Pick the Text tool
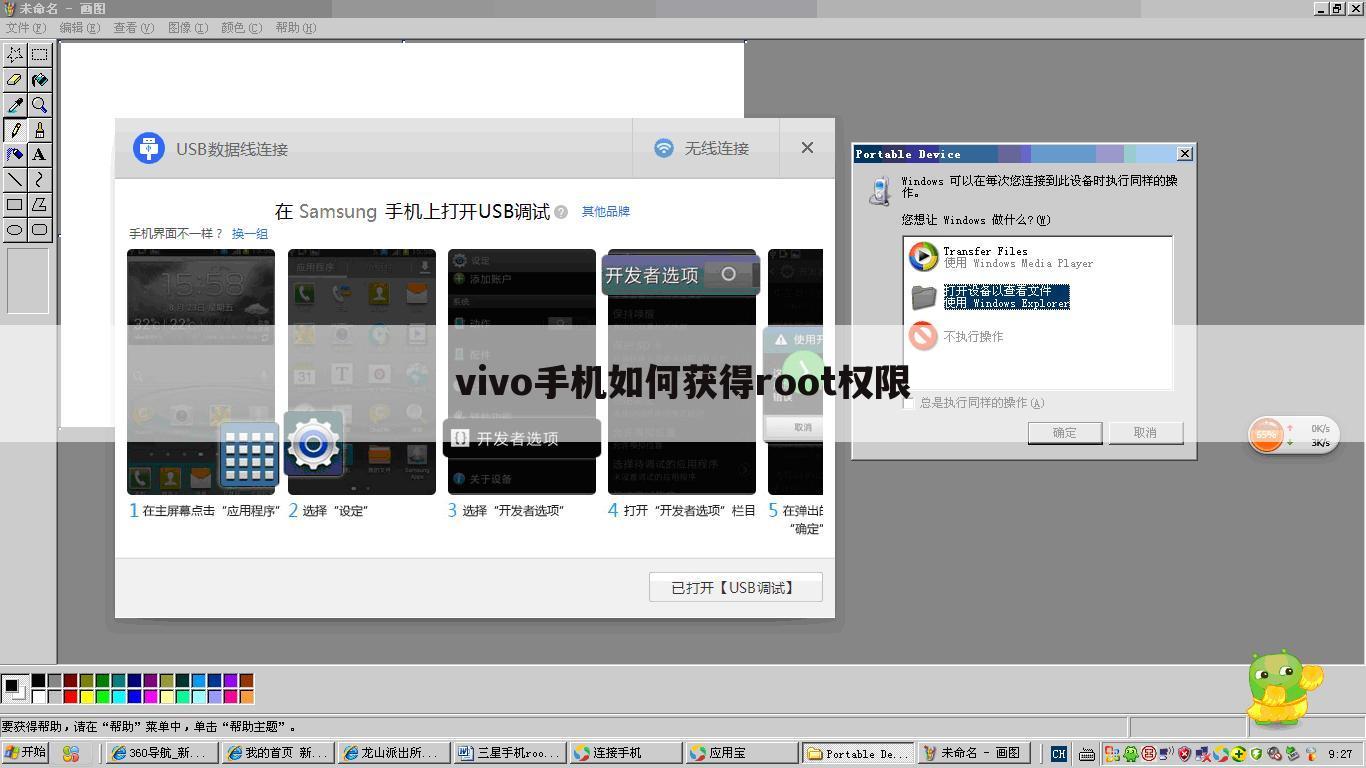 [x=39, y=155]
